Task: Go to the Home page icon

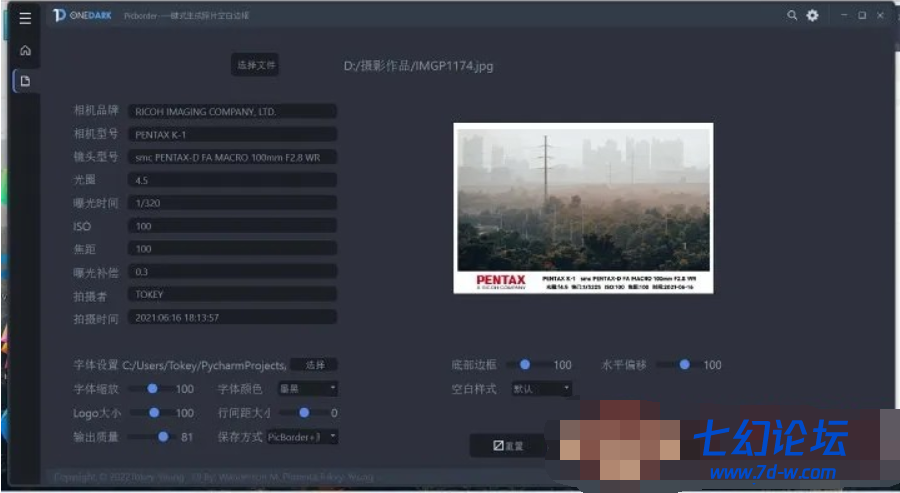Action: click(x=25, y=50)
